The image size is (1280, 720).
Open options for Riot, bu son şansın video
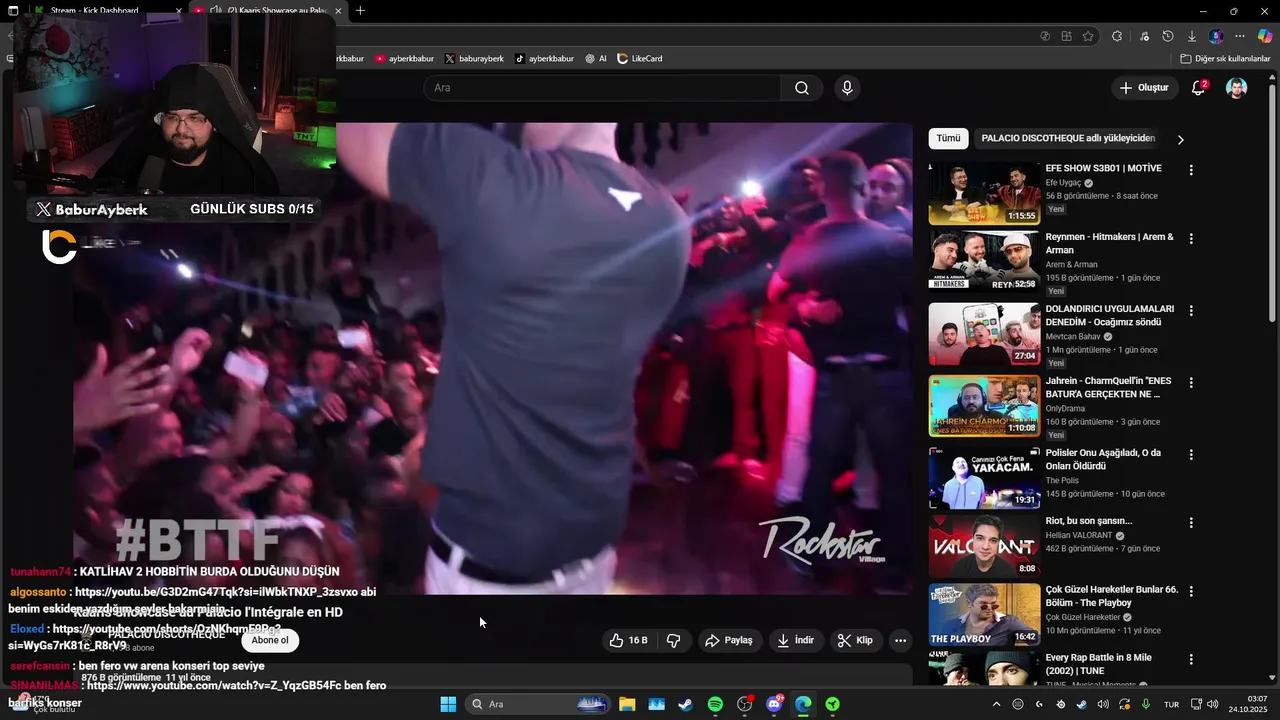(1191, 523)
